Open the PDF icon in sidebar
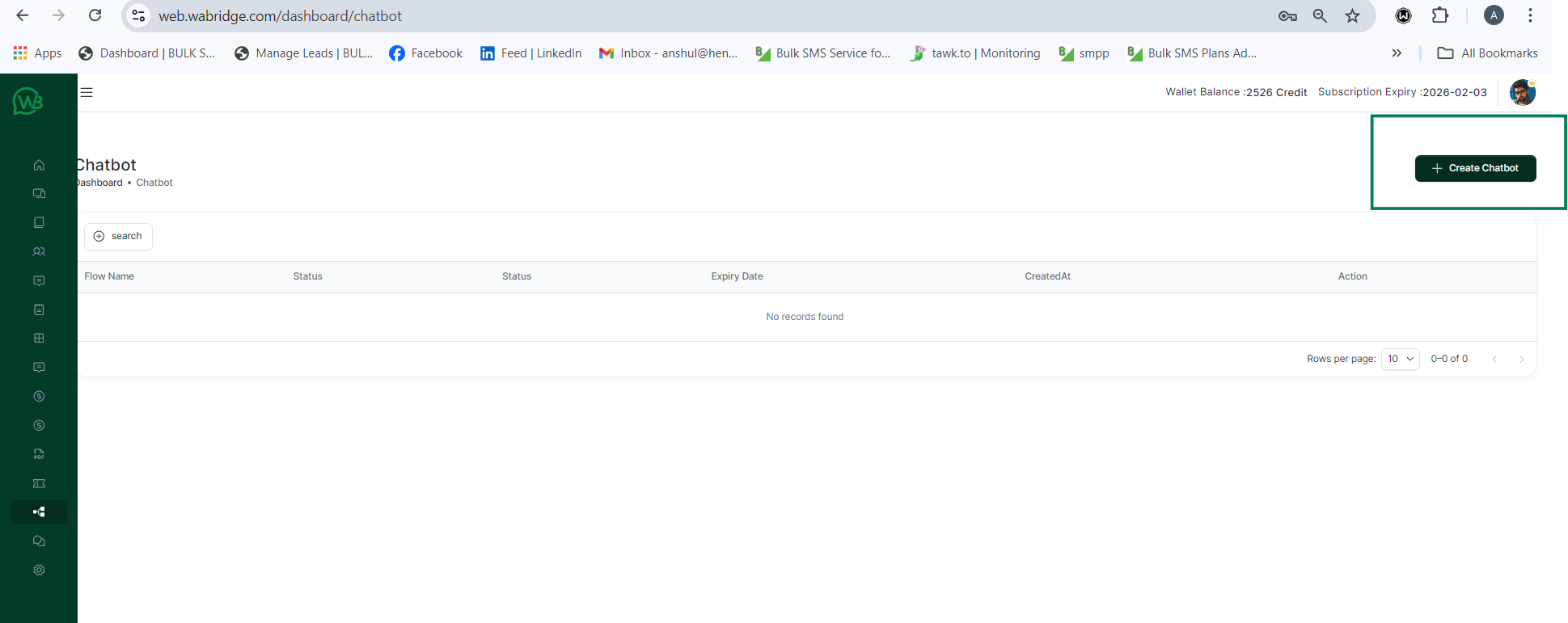This screenshot has width=1568, height=623. (x=39, y=454)
